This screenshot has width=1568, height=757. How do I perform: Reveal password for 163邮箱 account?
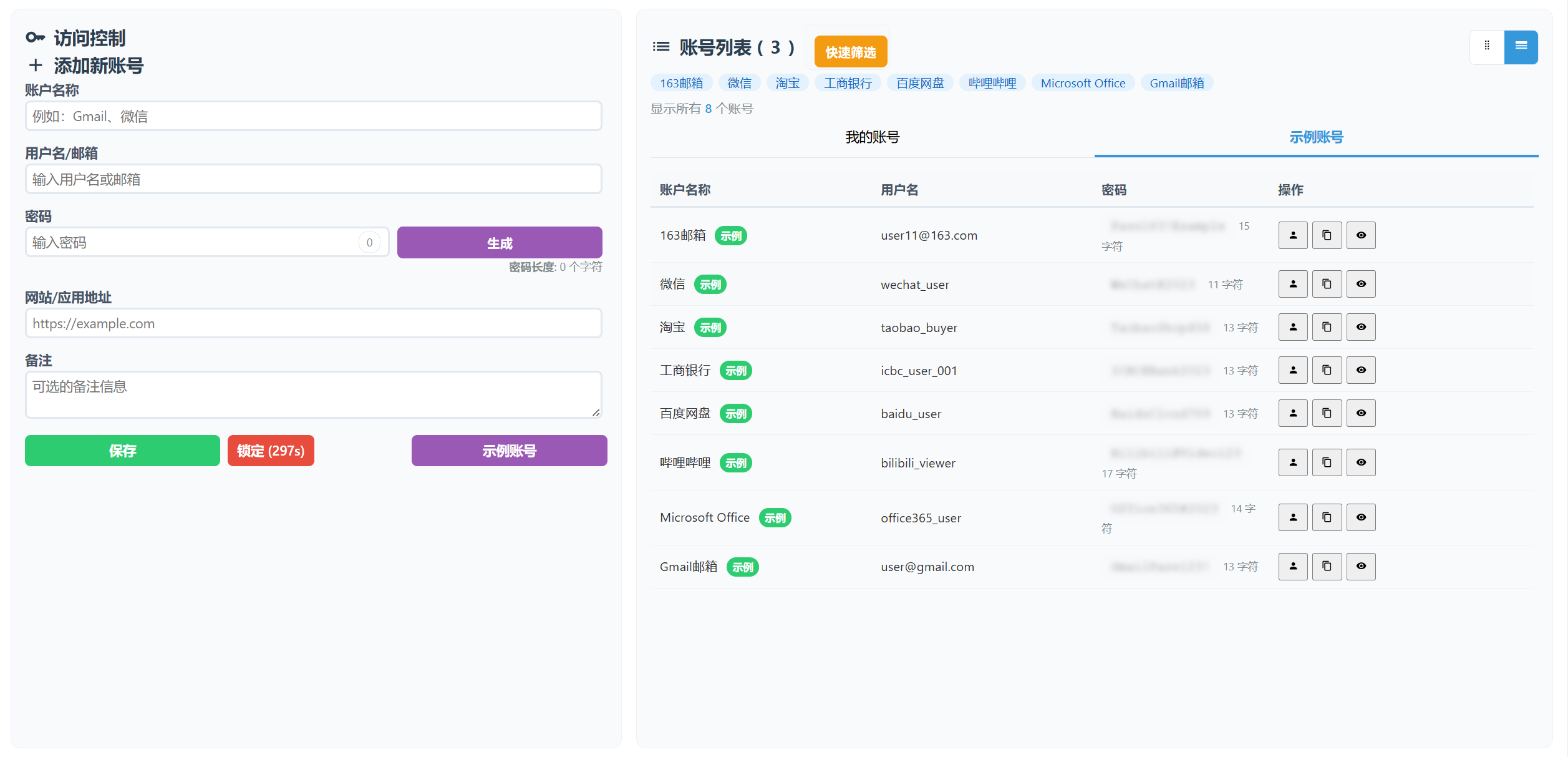click(x=1361, y=235)
